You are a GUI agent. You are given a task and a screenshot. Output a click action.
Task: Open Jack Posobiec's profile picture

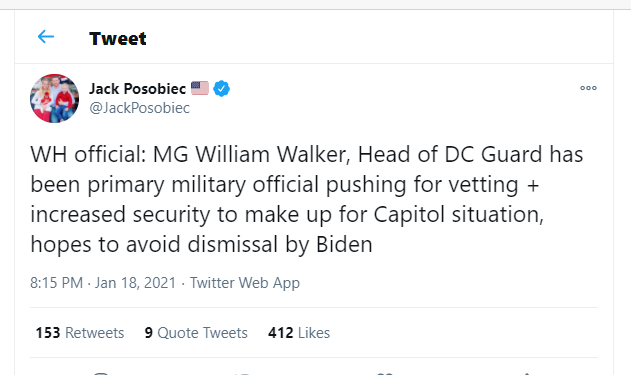(x=54, y=98)
